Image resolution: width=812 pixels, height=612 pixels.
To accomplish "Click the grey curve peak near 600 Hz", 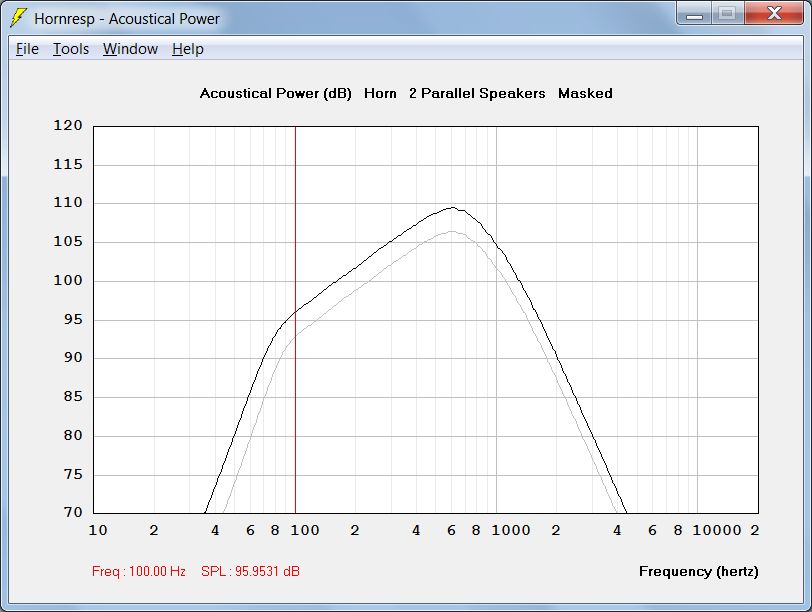I will coord(452,231).
